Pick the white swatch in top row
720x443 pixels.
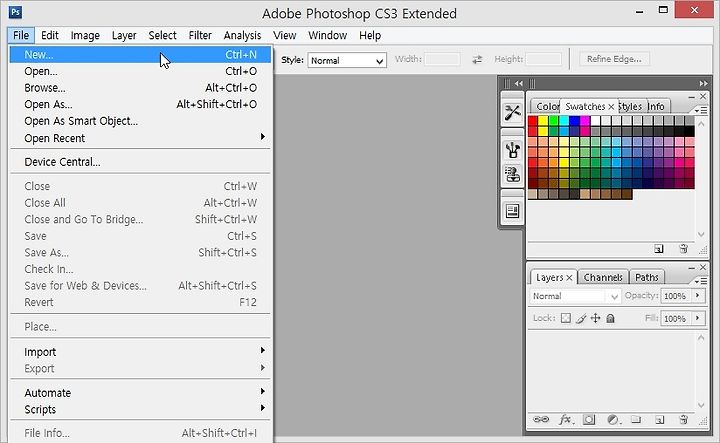[x=596, y=121]
